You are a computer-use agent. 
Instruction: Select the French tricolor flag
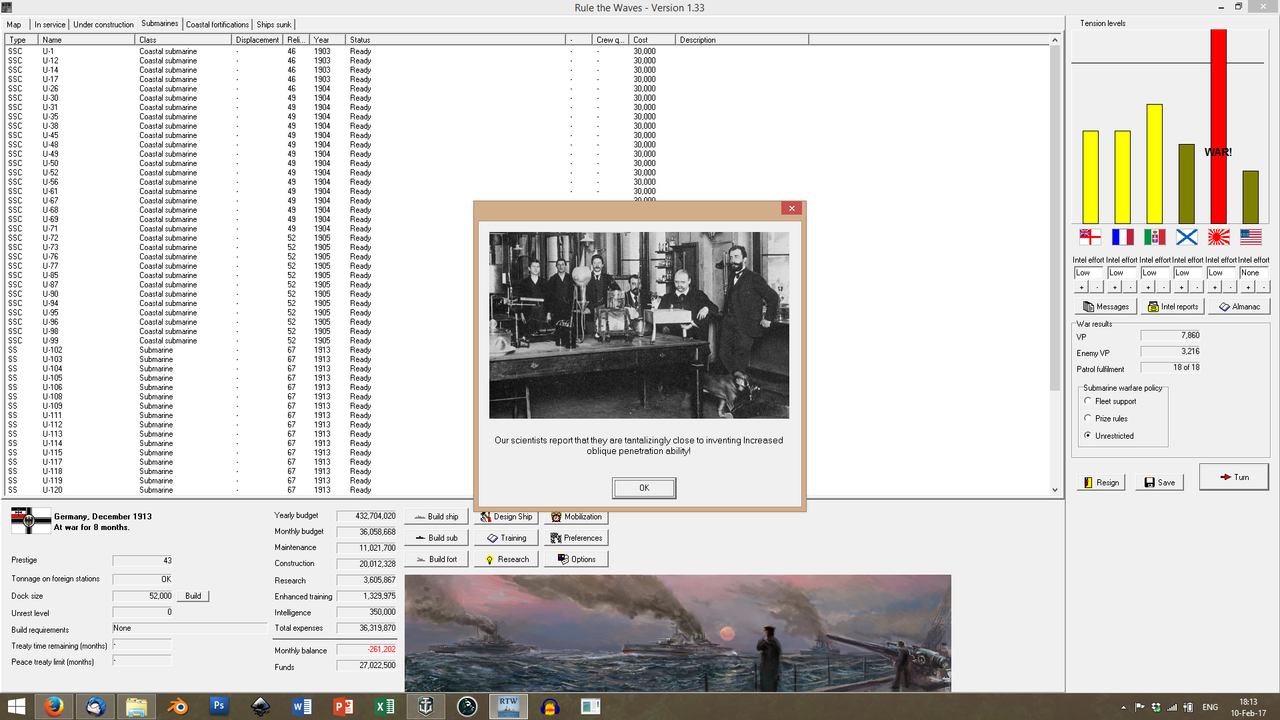tap(1122, 237)
